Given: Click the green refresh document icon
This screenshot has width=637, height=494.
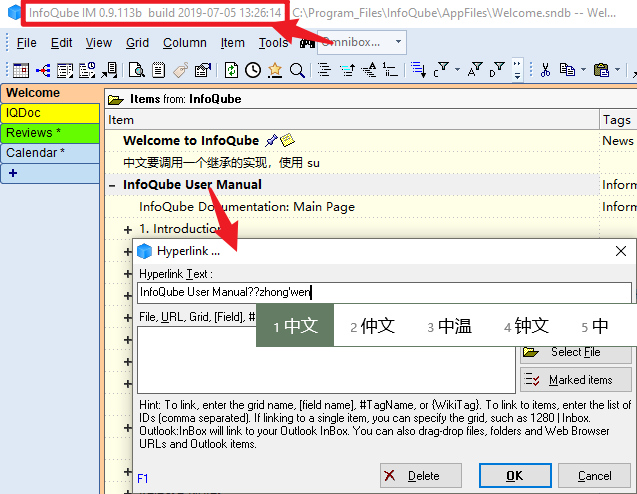Looking at the screenshot, I should (x=231, y=70).
